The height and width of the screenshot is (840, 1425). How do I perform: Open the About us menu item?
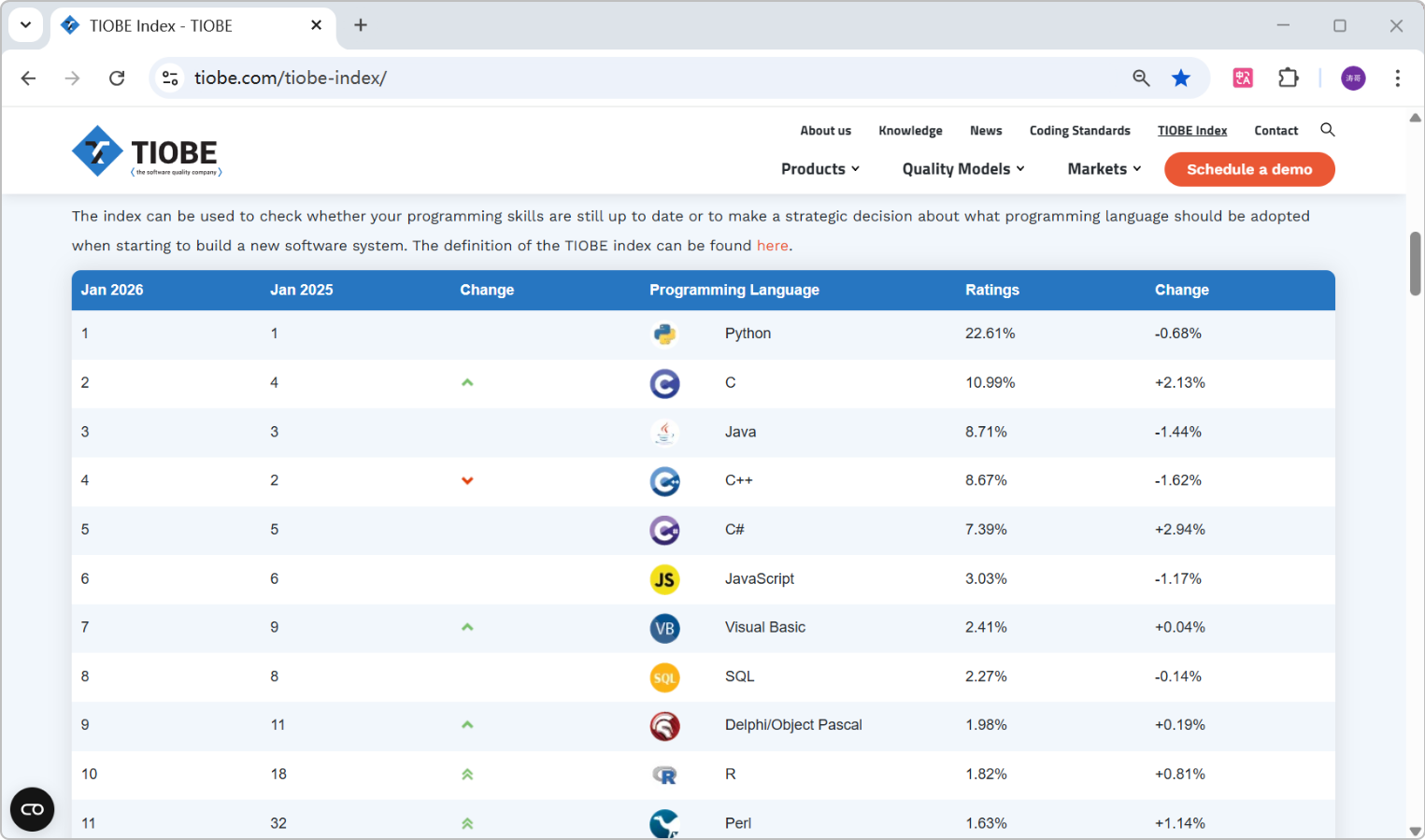(x=825, y=131)
